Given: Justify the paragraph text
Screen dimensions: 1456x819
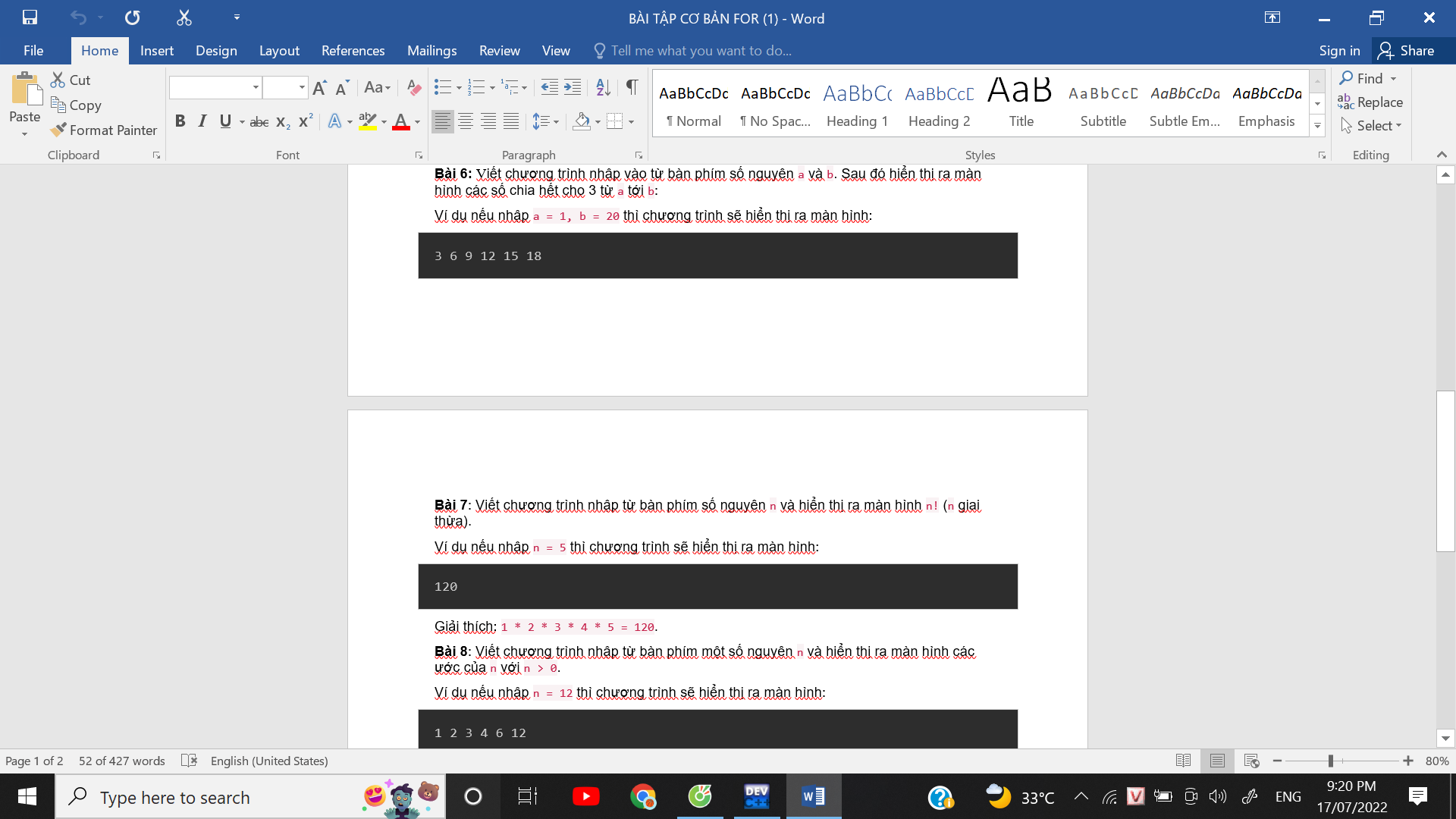Looking at the screenshot, I should click(511, 121).
